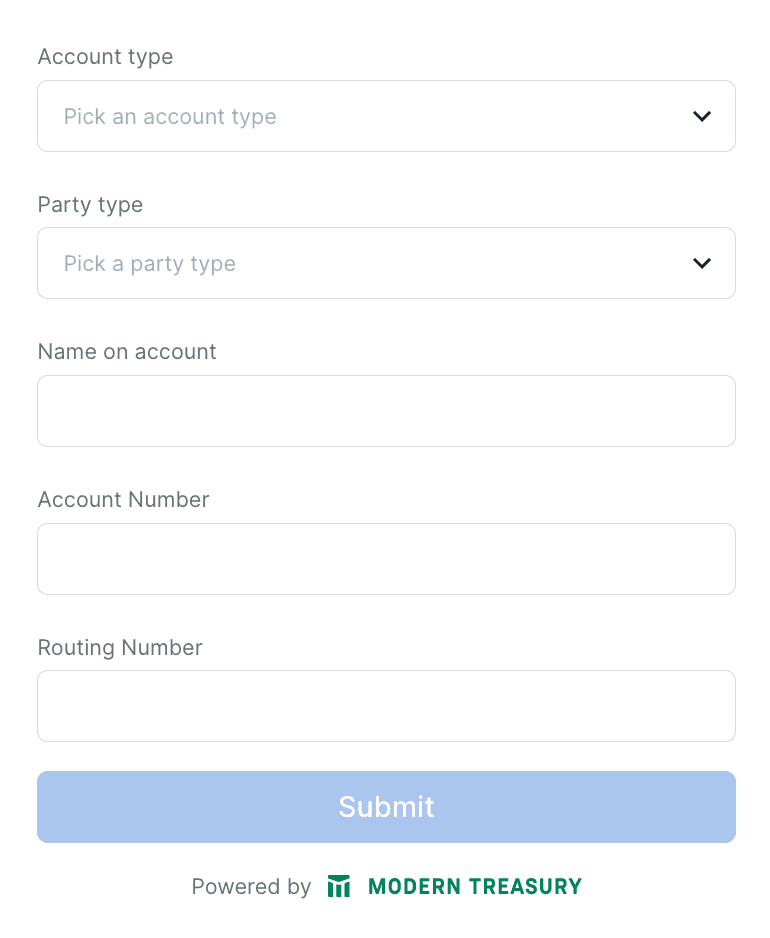Click the 'Routing Number' label
Image resolution: width=770 pixels, height=938 pixels.
tap(120, 648)
